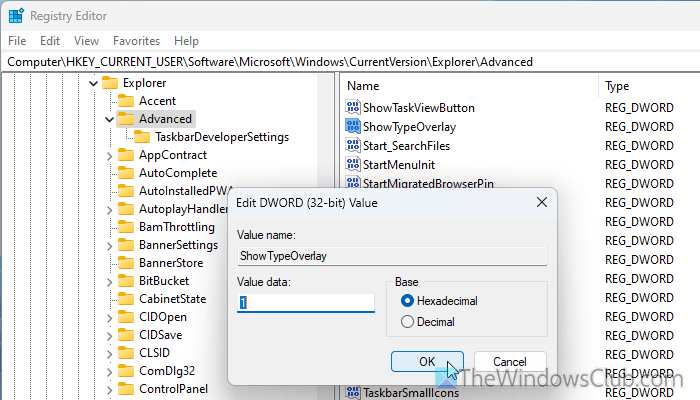
Task: Expand the BitBucket tree node
Action: pos(109,282)
